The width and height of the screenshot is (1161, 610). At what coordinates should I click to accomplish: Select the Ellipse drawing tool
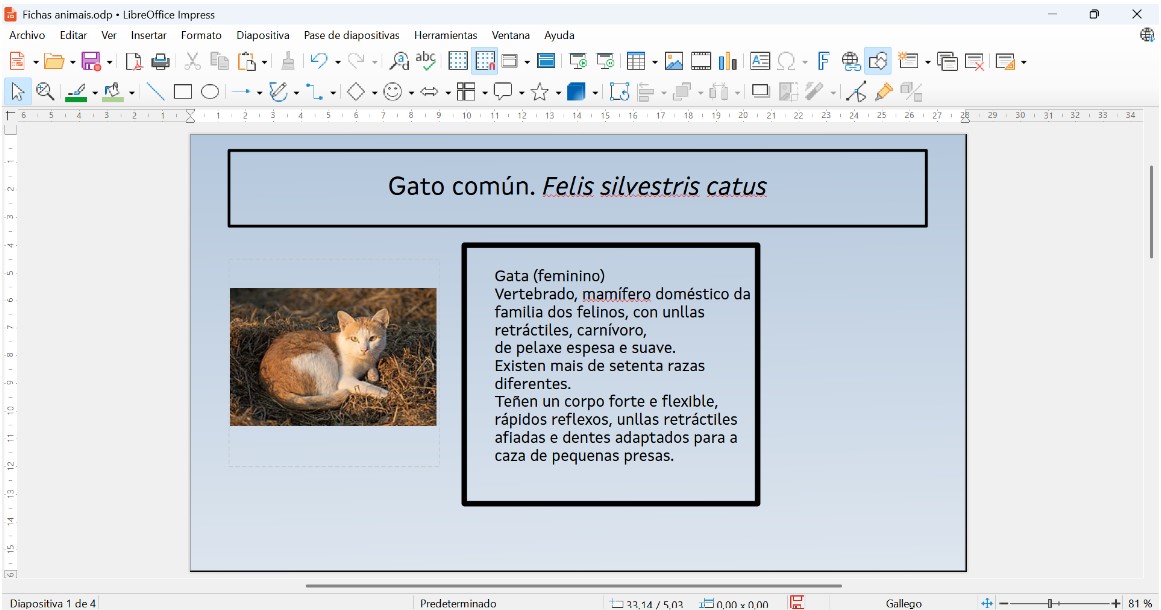tap(210, 92)
